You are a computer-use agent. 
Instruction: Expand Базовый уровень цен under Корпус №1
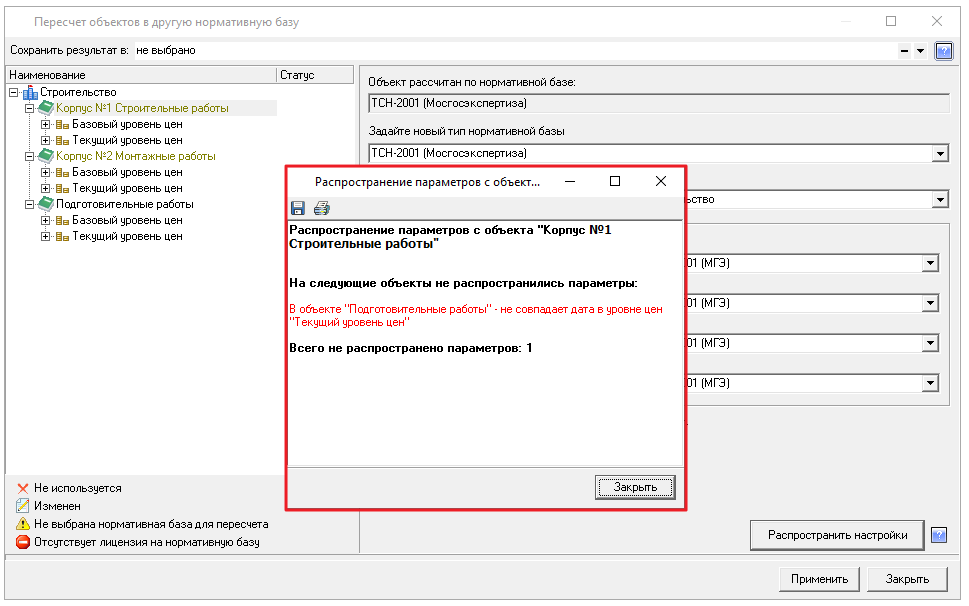tap(45, 124)
